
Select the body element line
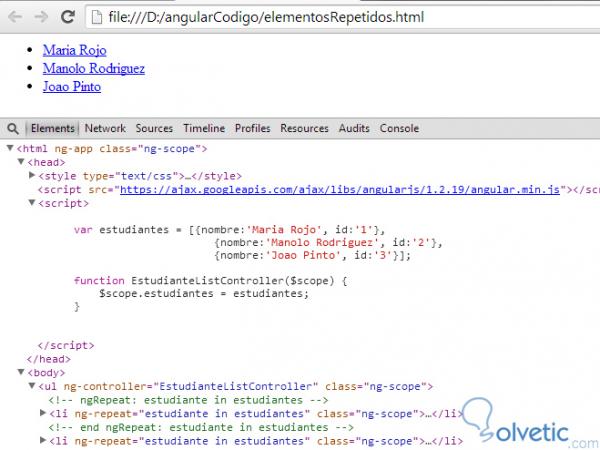click(x=46, y=373)
